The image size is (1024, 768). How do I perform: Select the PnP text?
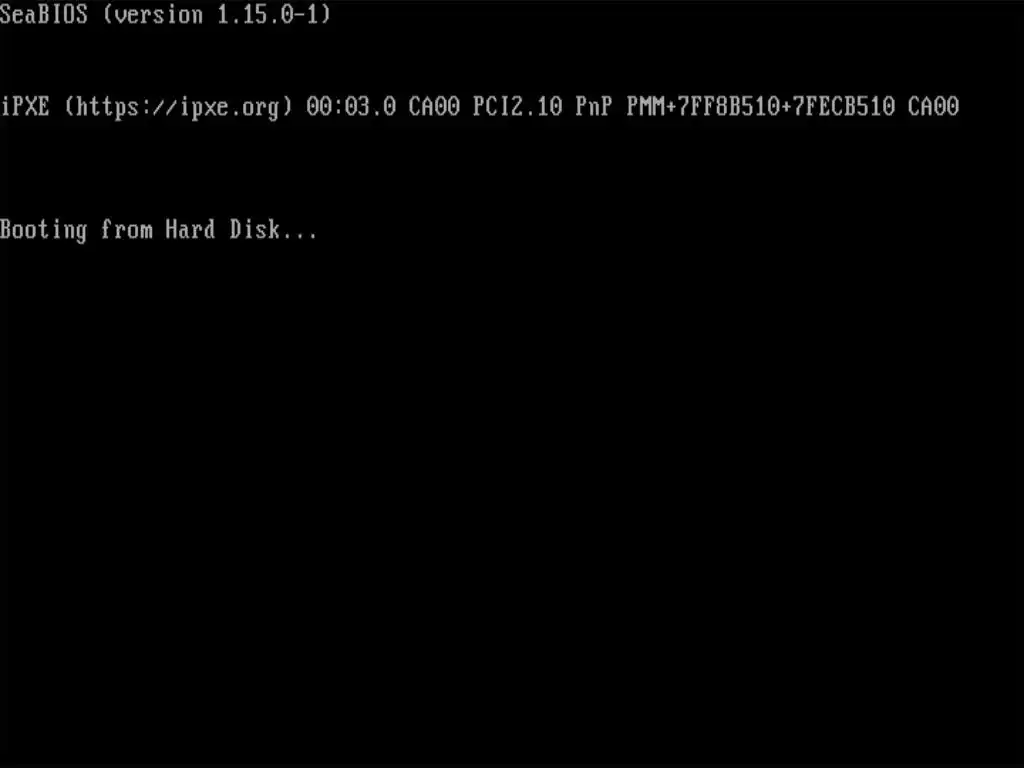pyautogui.click(x=594, y=106)
